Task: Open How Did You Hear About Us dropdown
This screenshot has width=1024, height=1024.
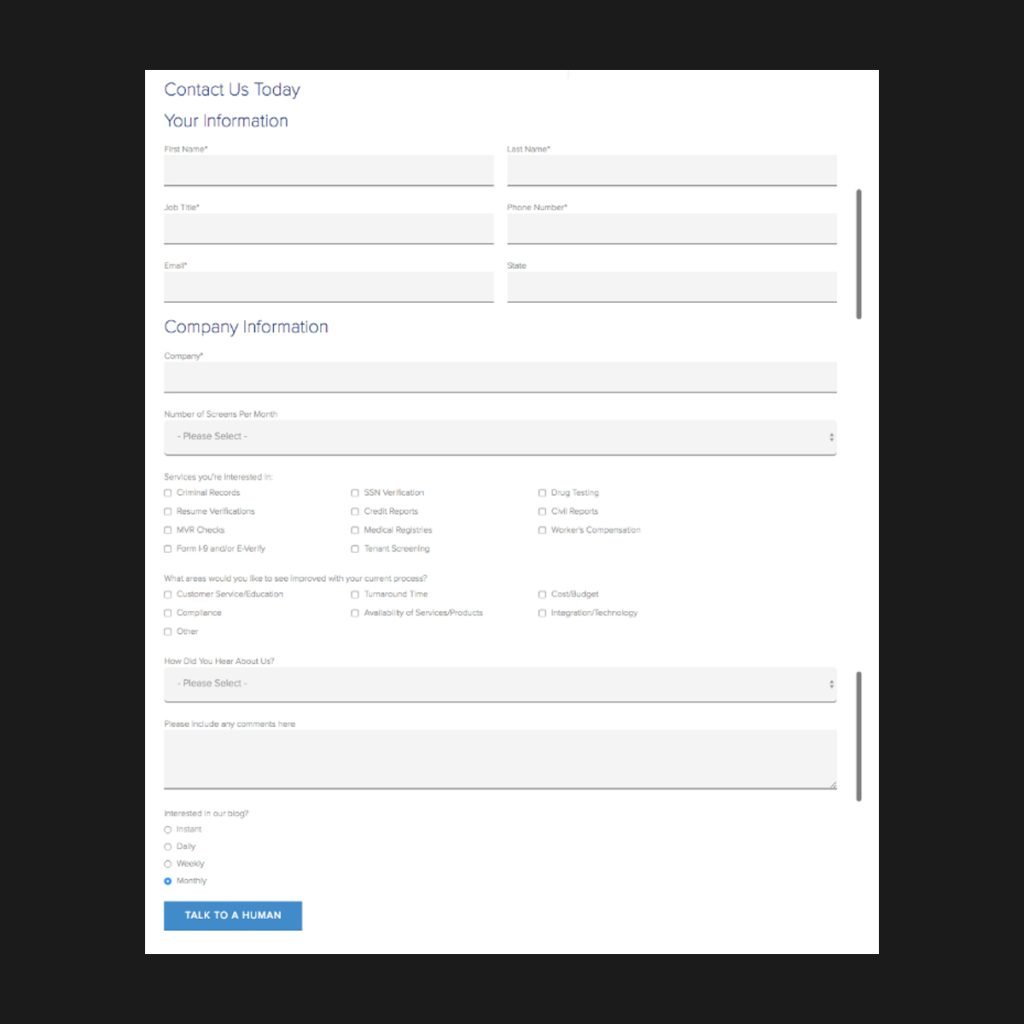Action: [500, 684]
